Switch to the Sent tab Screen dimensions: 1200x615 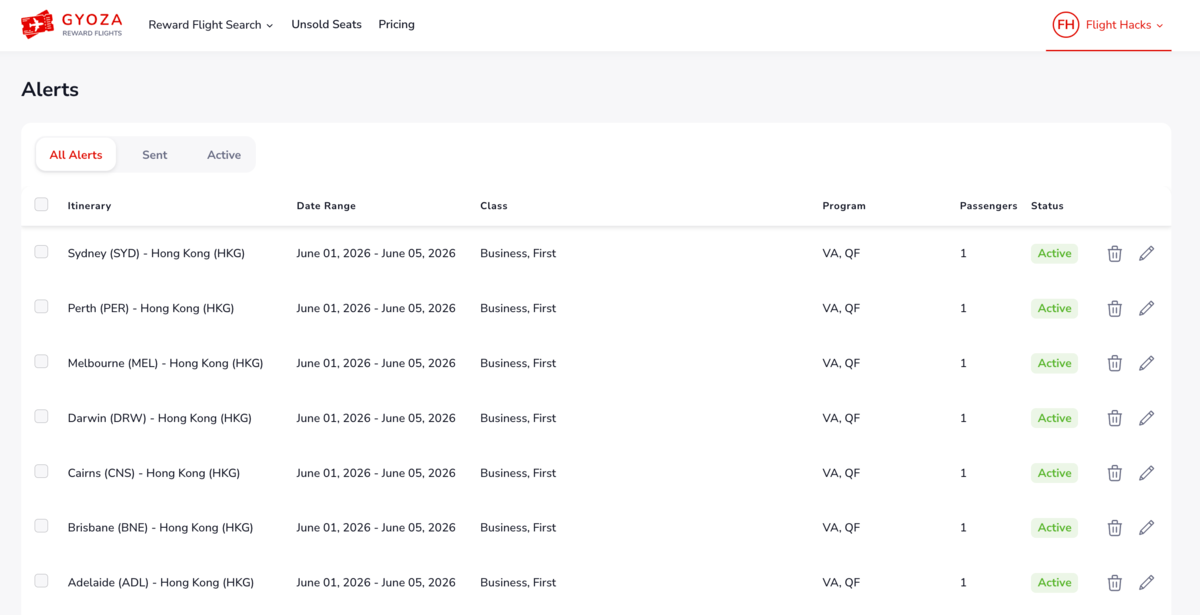pyautogui.click(x=154, y=155)
